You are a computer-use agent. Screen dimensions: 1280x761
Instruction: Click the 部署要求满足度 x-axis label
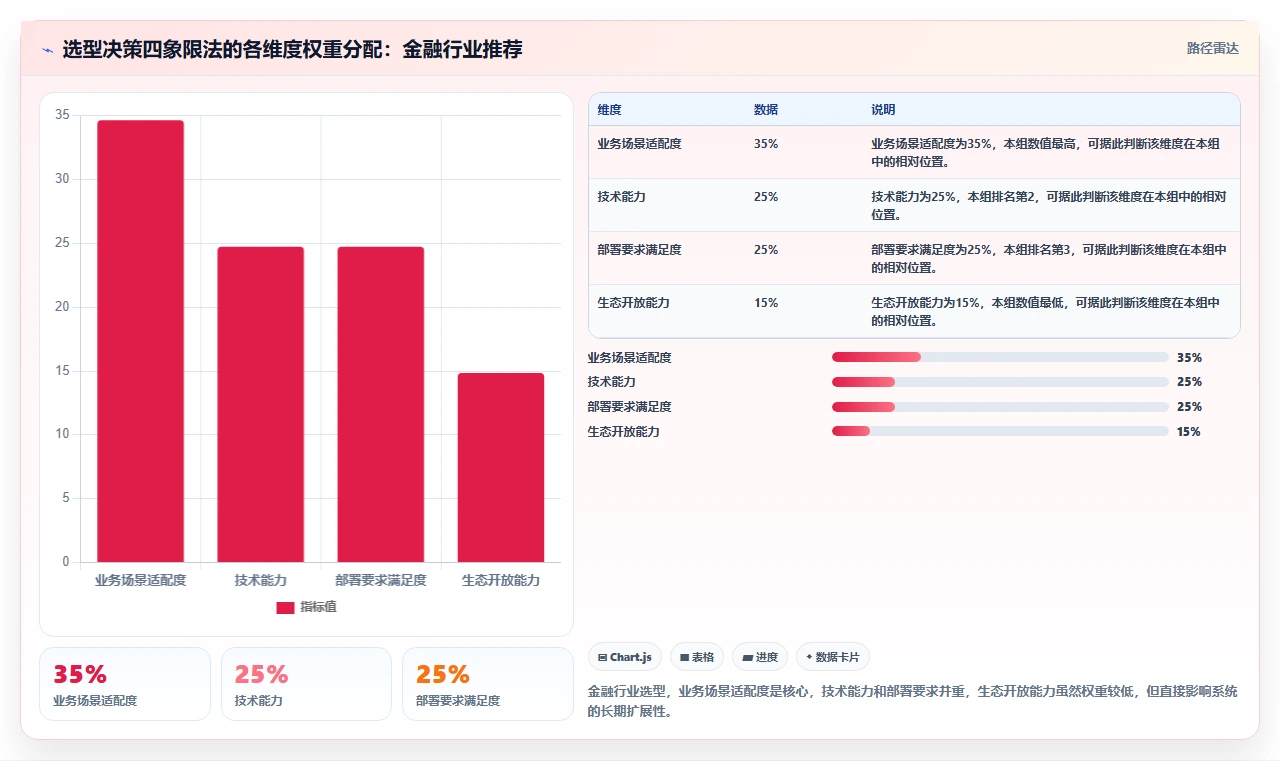click(381, 580)
